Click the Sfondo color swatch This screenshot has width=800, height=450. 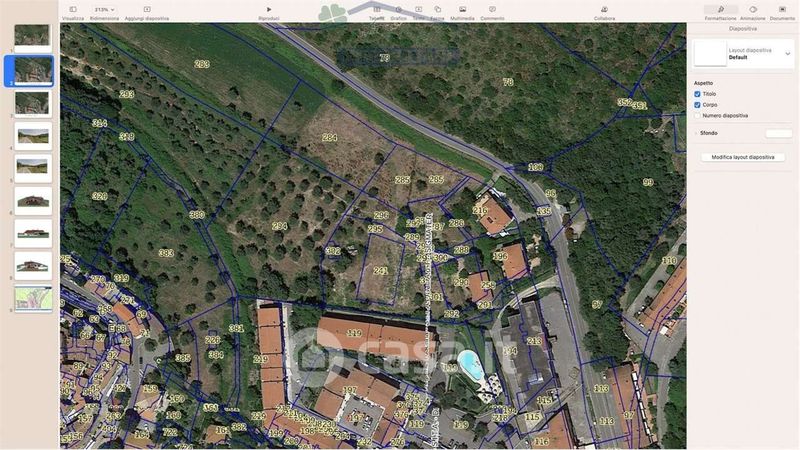[778, 133]
